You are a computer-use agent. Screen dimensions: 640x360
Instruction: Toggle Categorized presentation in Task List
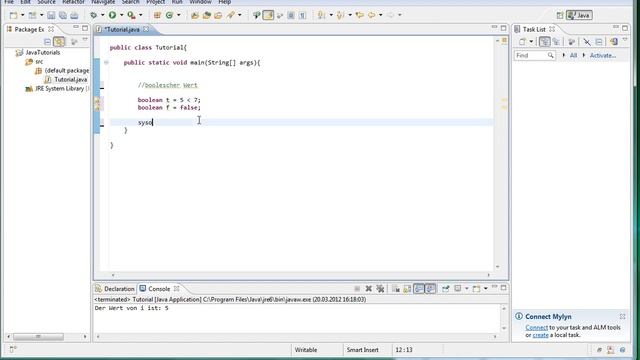point(544,42)
